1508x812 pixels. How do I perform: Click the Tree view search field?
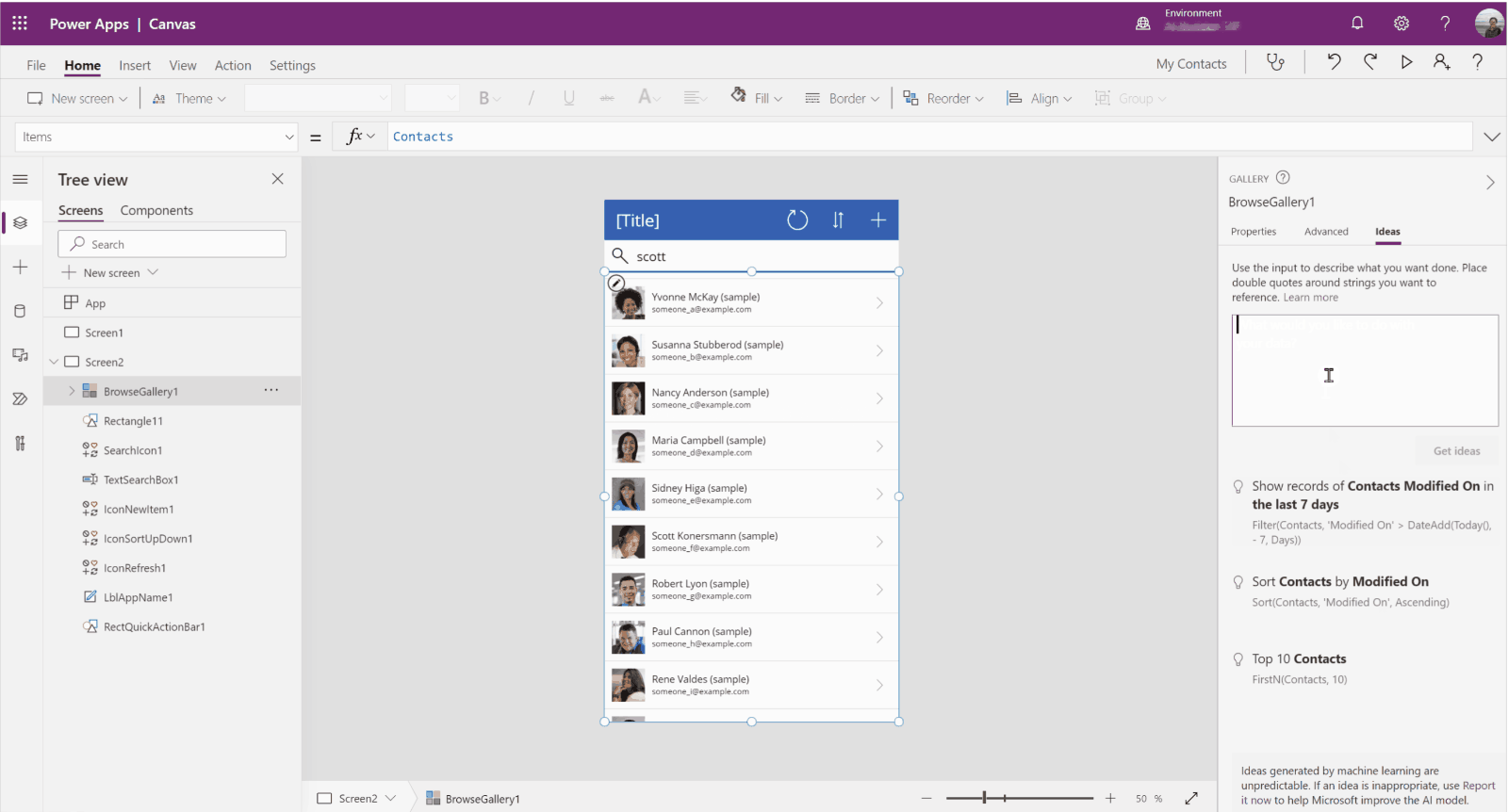pyautogui.click(x=172, y=244)
